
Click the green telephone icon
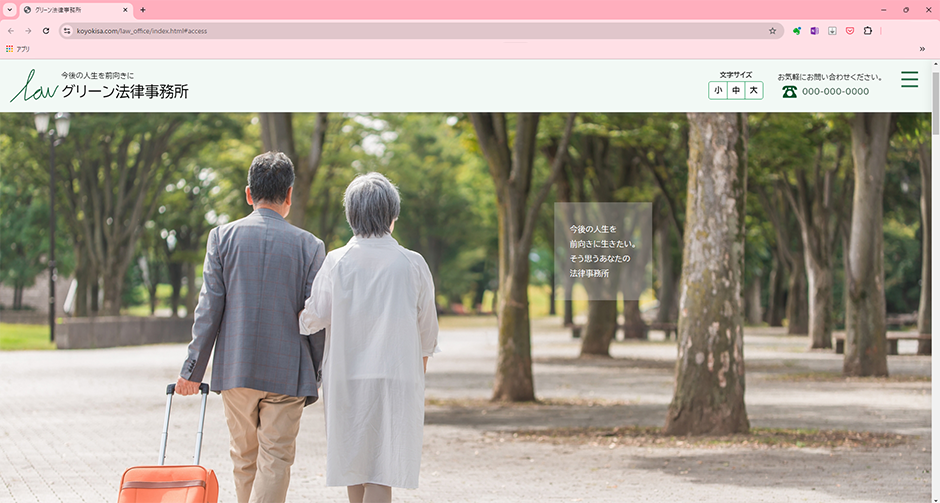click(x=789, y=91)
